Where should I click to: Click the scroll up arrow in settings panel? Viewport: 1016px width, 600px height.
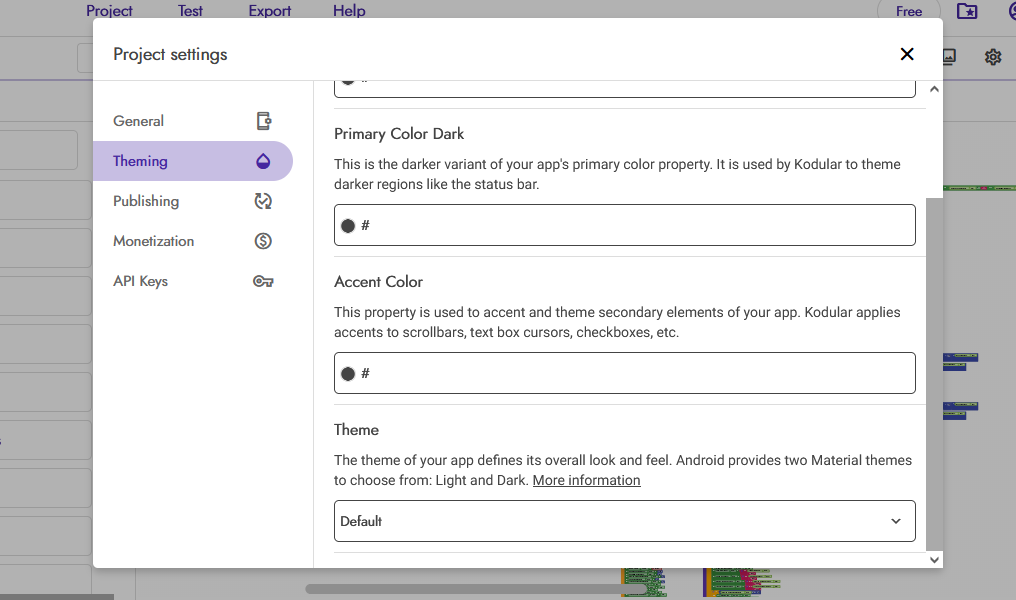[934, 89]
